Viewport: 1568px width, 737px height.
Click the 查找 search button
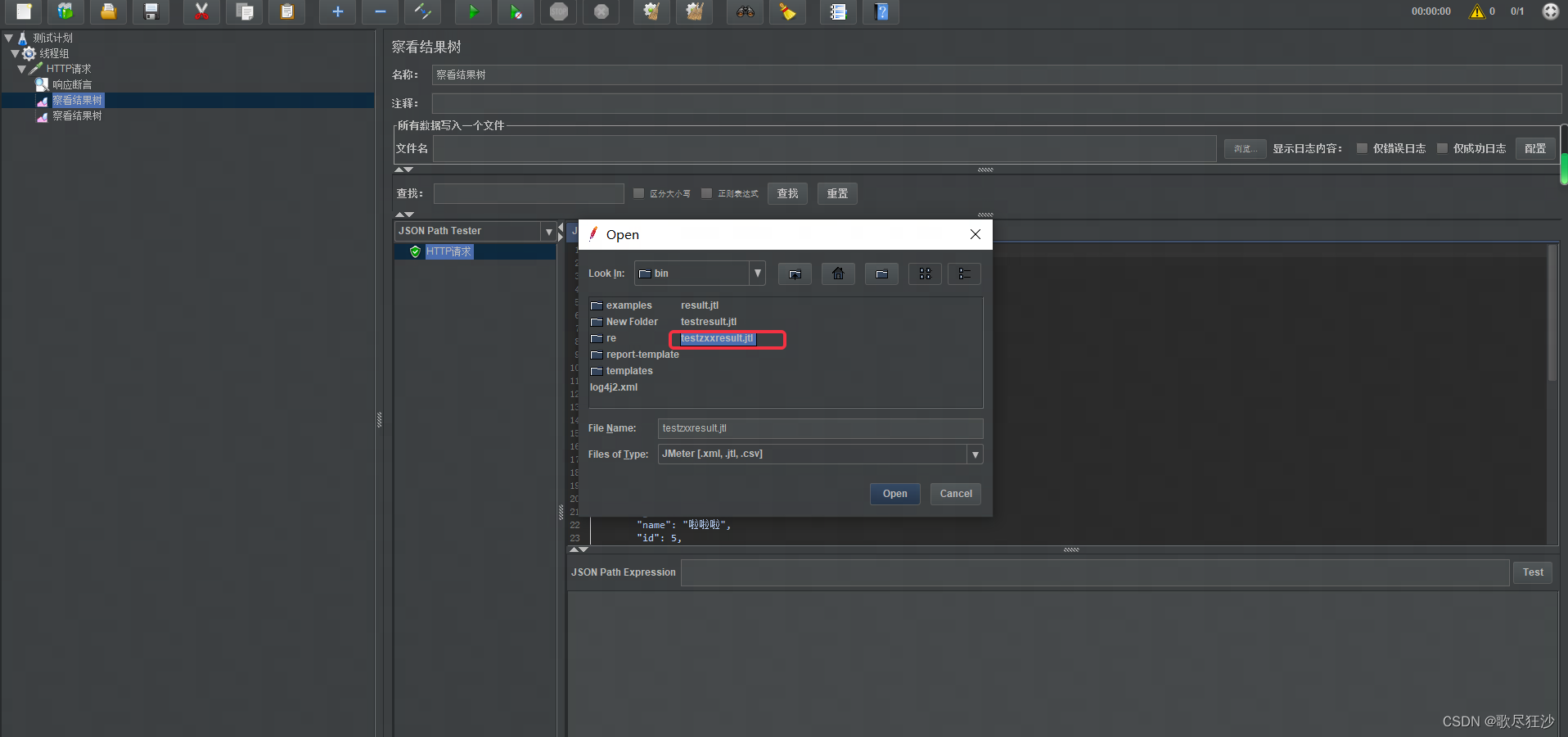coord(787,193)
